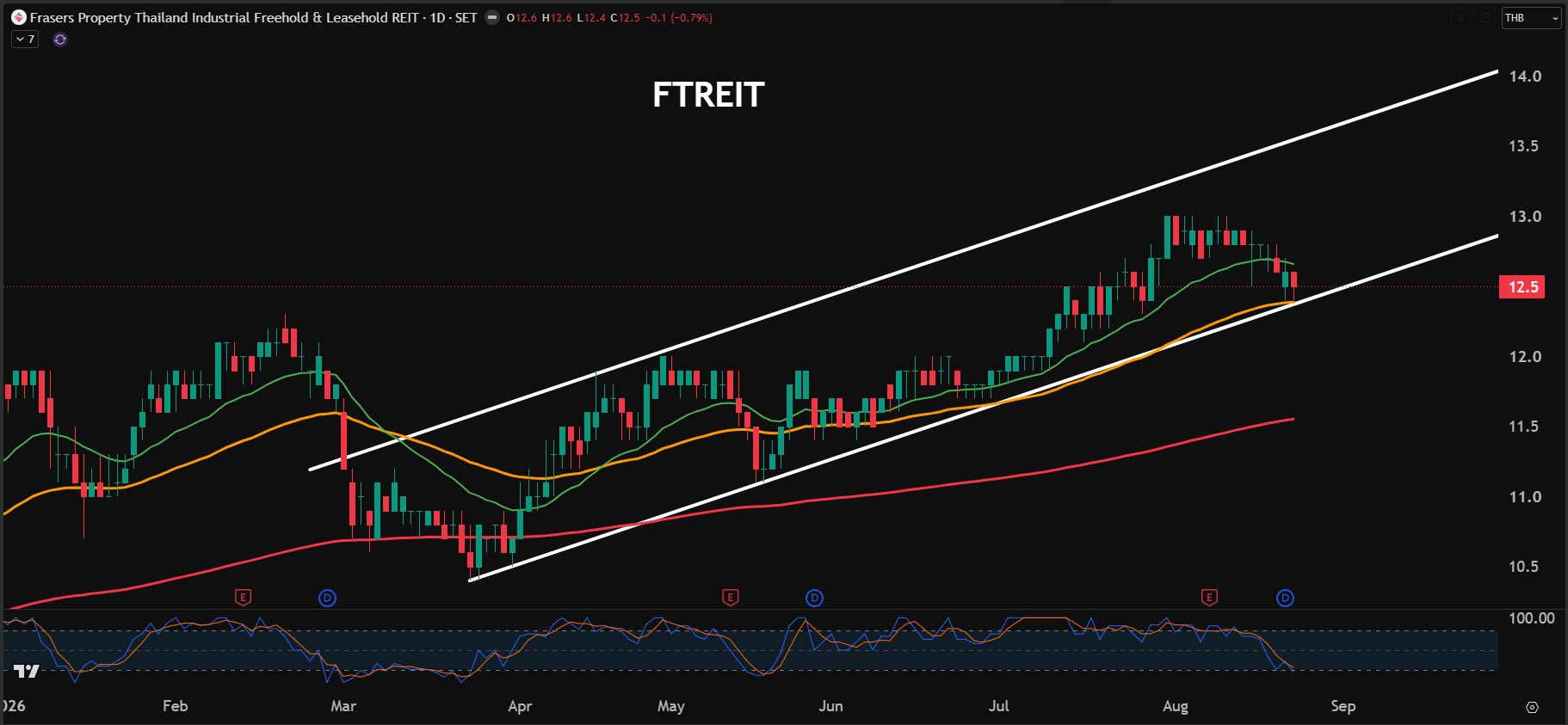
Task: Click the 10.5 price axis label
Action: coord(1524,567)
